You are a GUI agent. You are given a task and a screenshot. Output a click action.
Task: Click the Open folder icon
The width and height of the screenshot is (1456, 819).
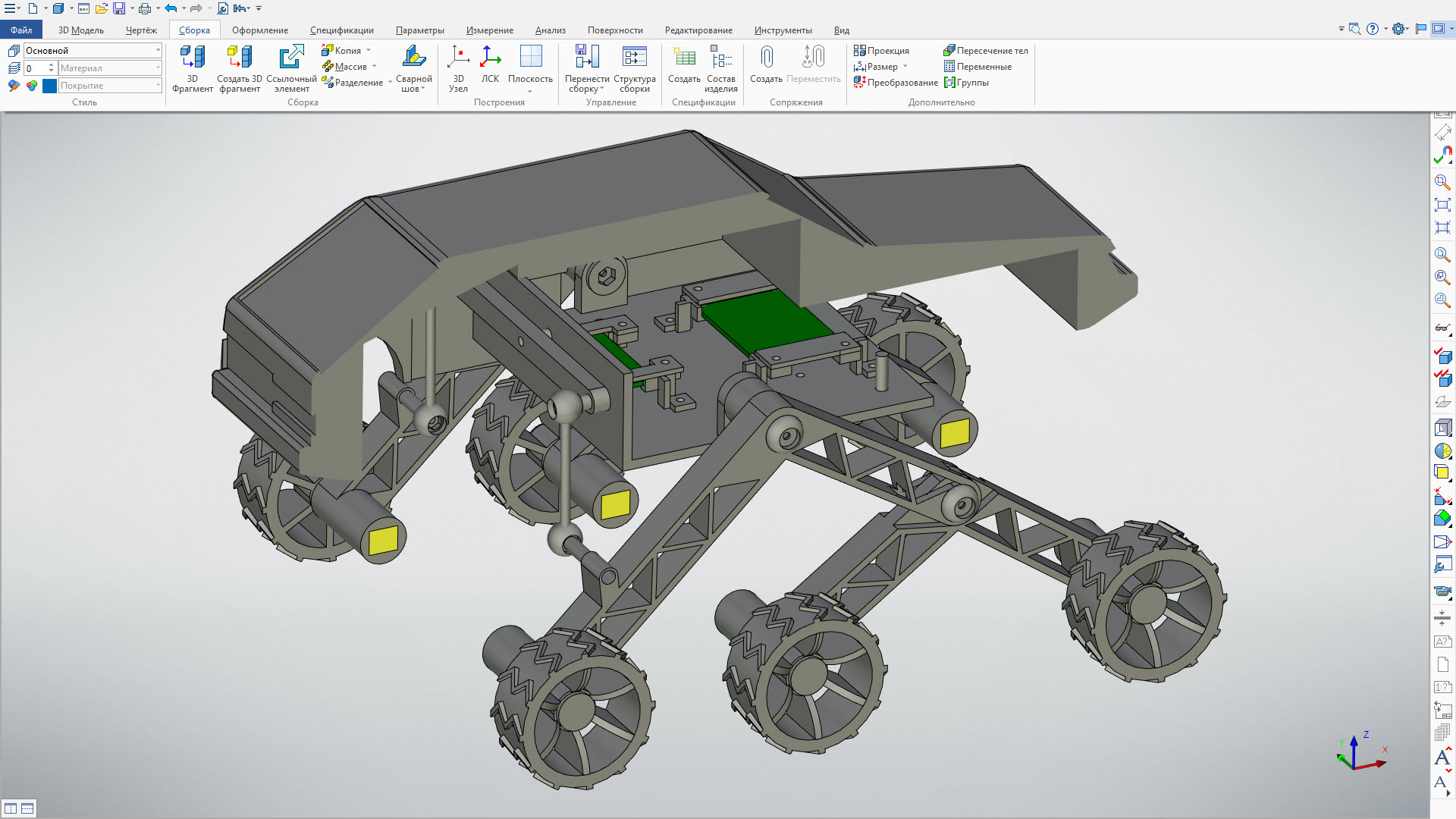(x=101, y=8)
